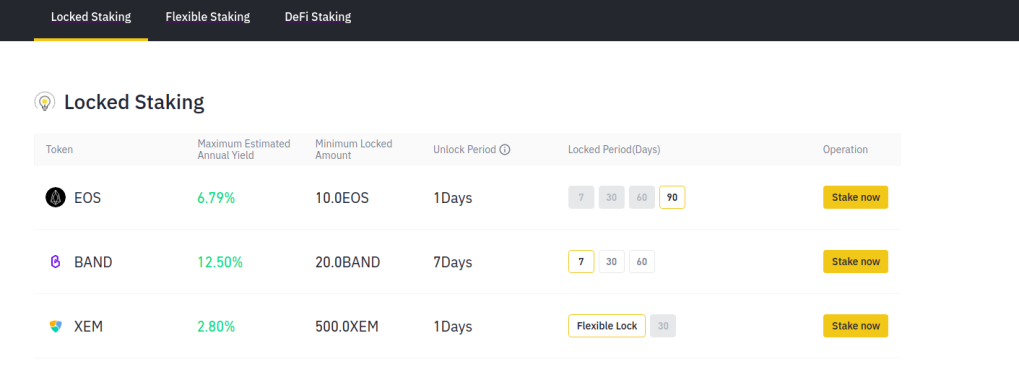This screenshot has width=1019, height=367.
Task: Click the Minimum Locked Amount column header
Action: tap(354, 149)
